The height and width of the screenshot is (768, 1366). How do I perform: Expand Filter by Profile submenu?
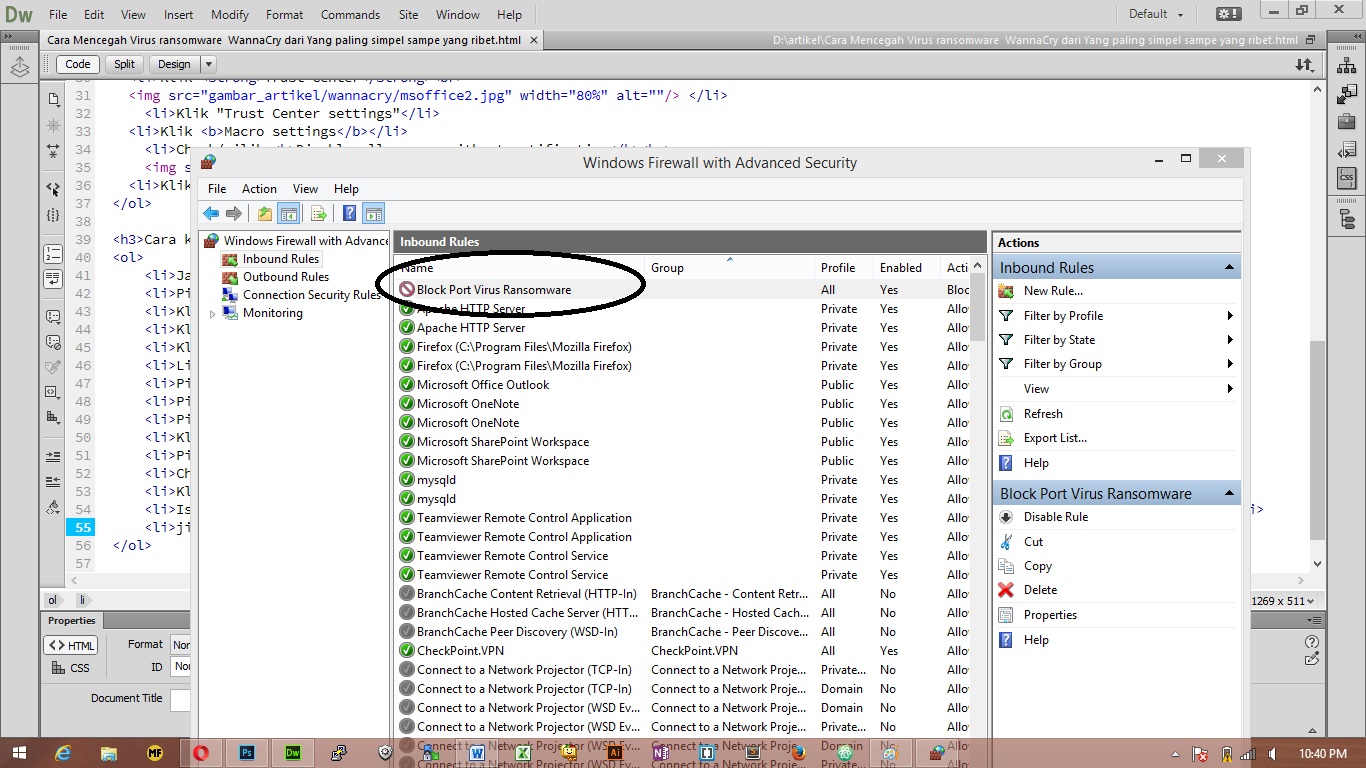[x=1230, y=316]
